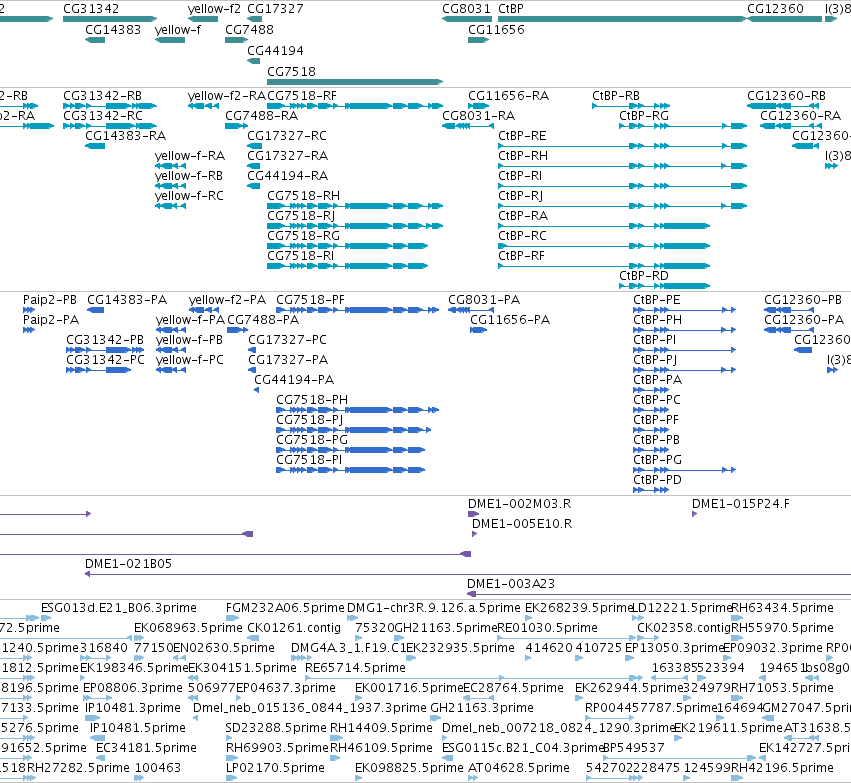This screenshot has width=851, height=783.
Task: Click the CtBP-RG transcript label
Action: (644, 116)
